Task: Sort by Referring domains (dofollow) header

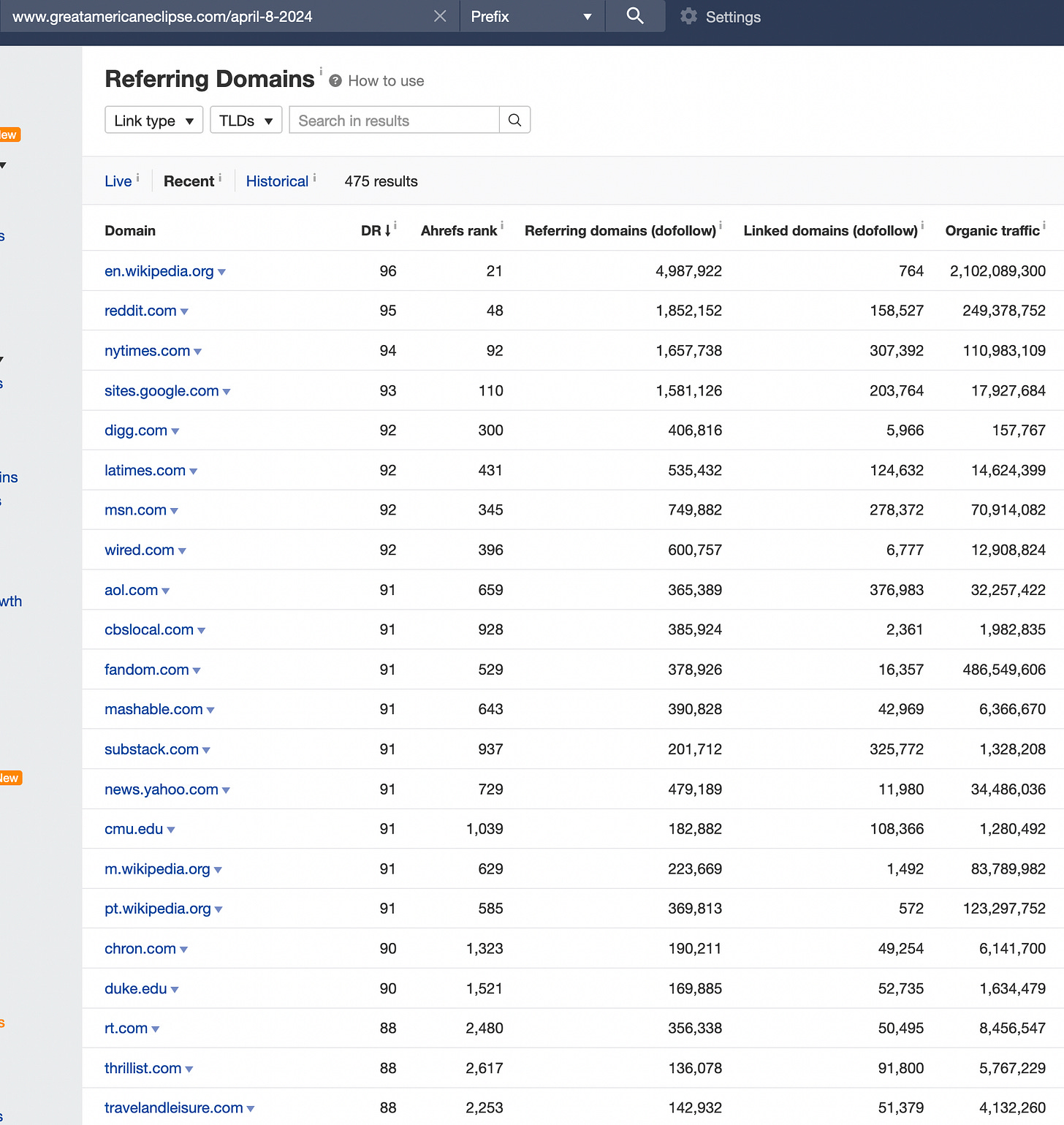Action: (620, 231)
